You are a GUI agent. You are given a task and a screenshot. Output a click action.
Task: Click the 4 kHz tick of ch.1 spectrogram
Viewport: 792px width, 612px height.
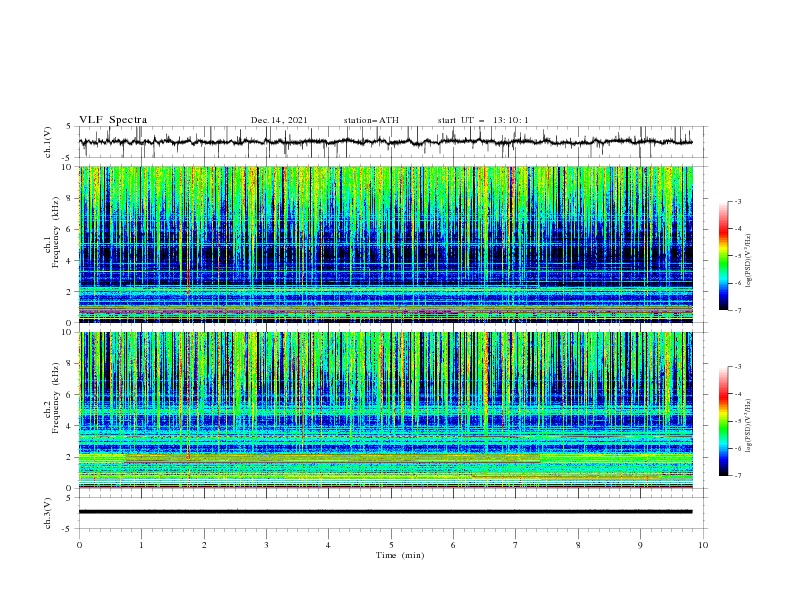pos(71,261)
